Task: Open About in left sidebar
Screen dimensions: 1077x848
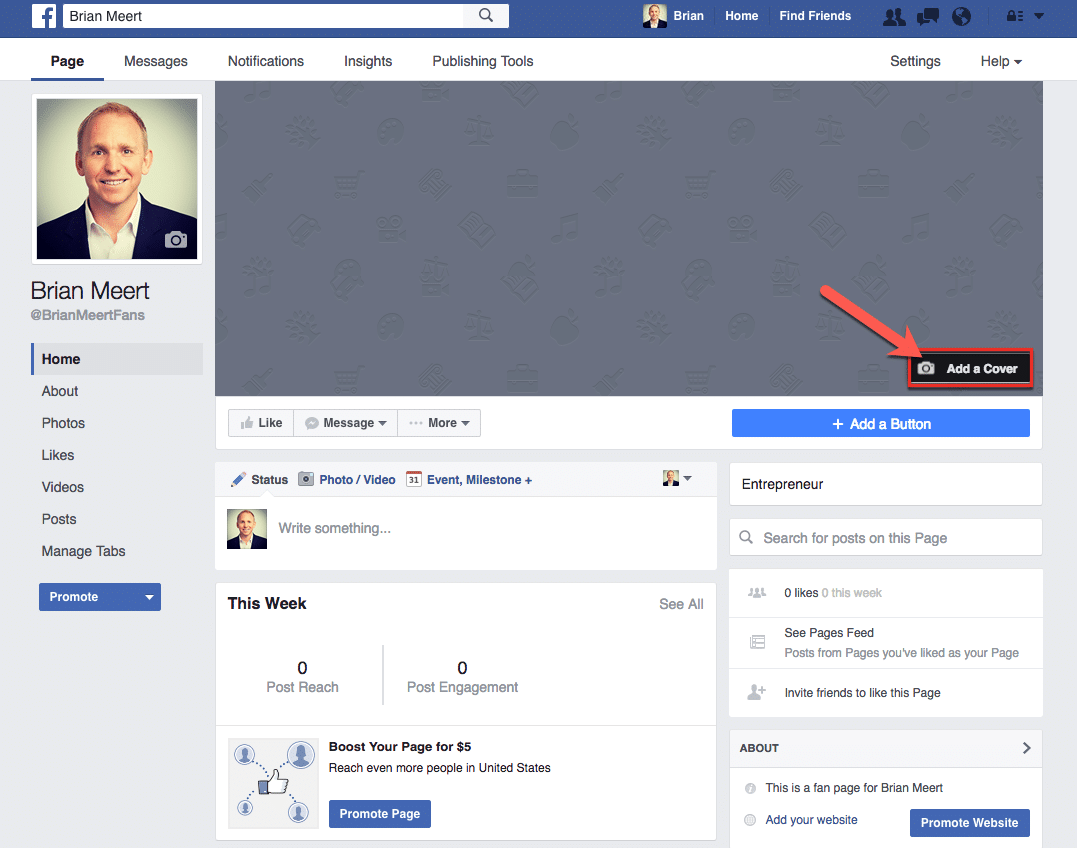Action: point(60,391)
